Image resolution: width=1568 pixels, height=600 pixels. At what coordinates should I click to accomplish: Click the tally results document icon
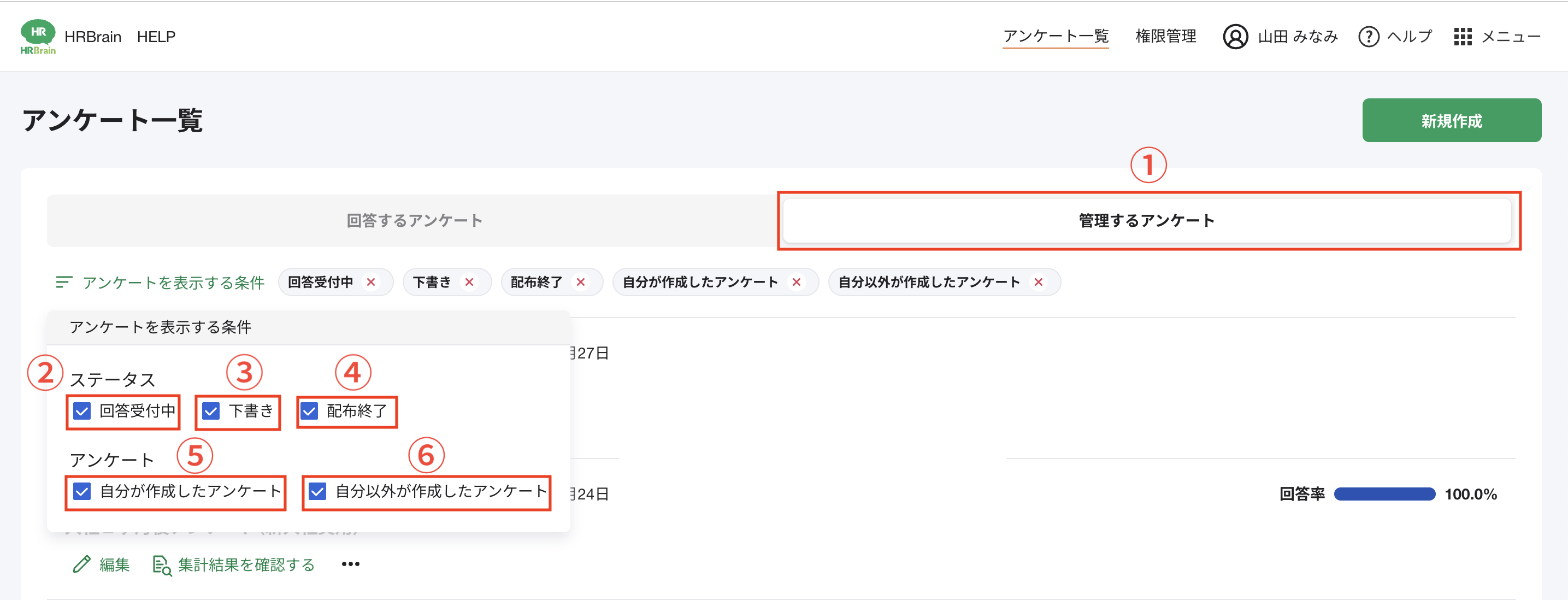point(161,564)
